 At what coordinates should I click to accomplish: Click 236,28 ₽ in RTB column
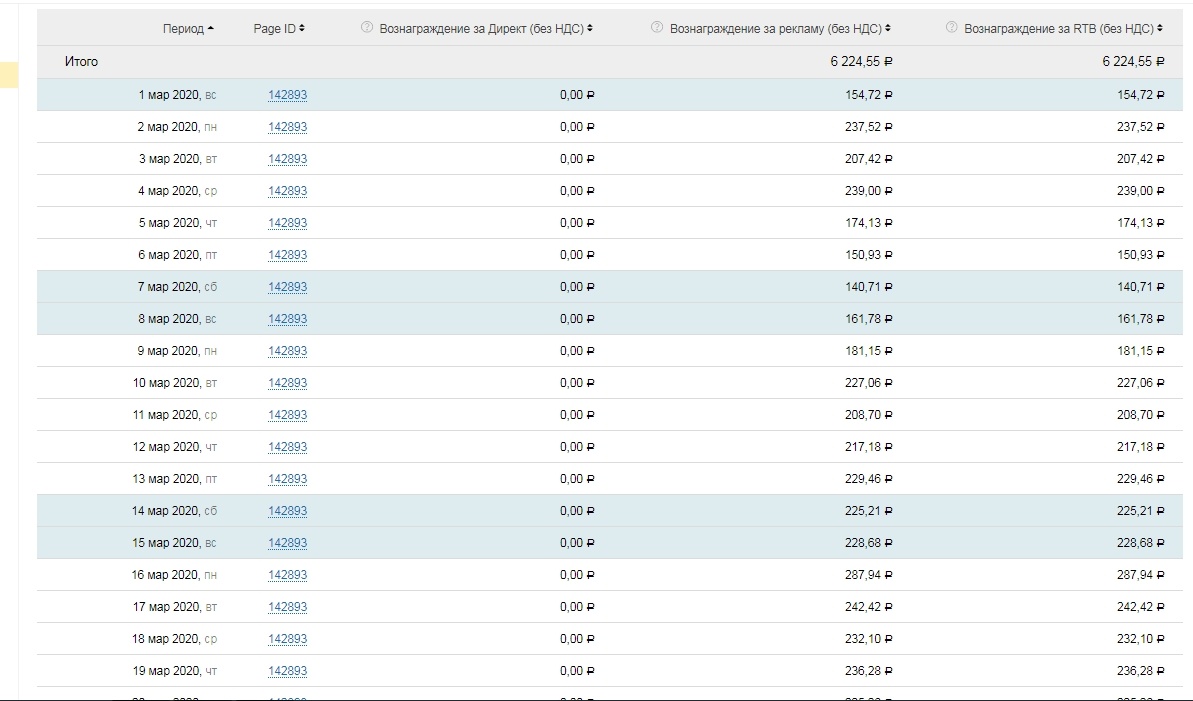1141,671
